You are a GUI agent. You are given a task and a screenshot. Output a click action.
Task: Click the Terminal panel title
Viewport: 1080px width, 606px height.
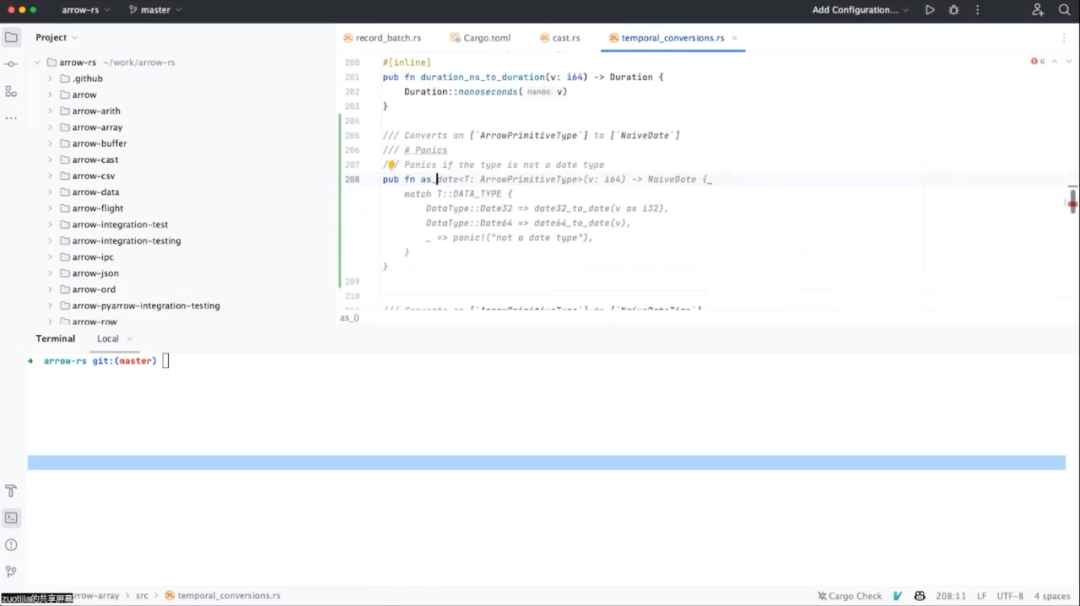click(55, 339)
